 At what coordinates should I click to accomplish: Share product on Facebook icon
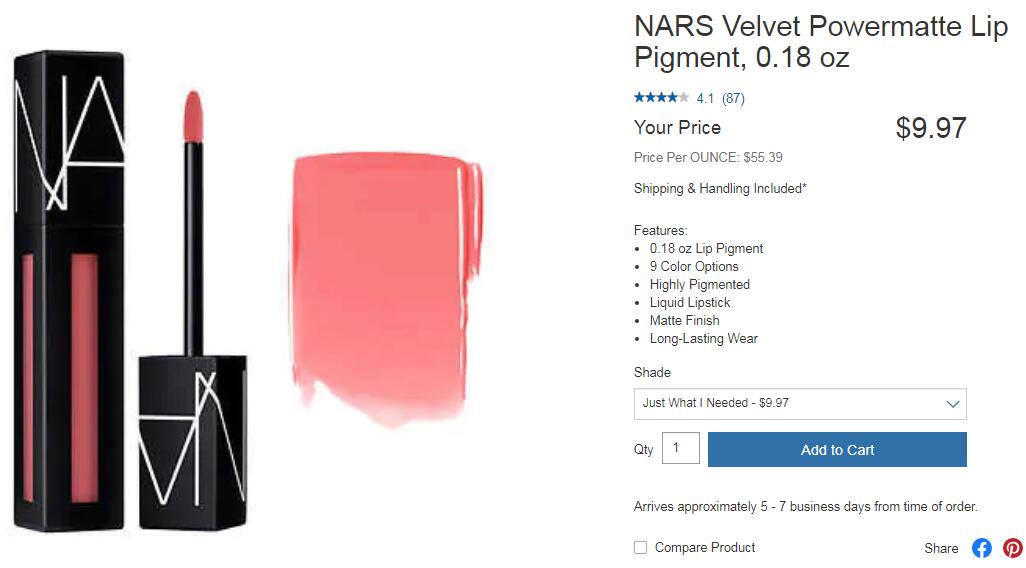click(x=982, y=548)
